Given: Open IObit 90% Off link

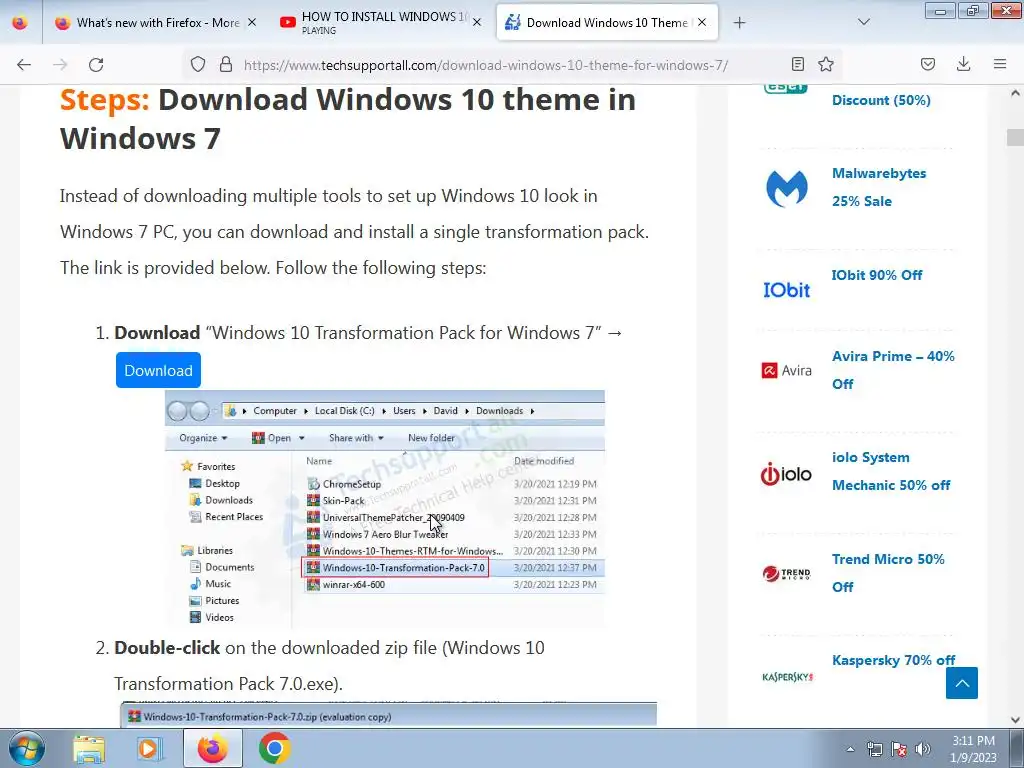Looking at the screenshot, I should point(876,275).
